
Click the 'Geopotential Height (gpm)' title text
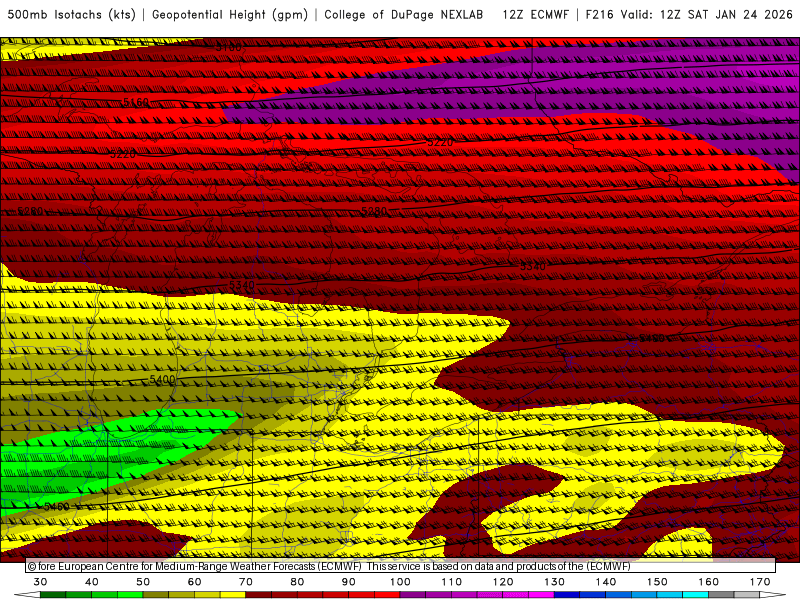pos(230,15)
